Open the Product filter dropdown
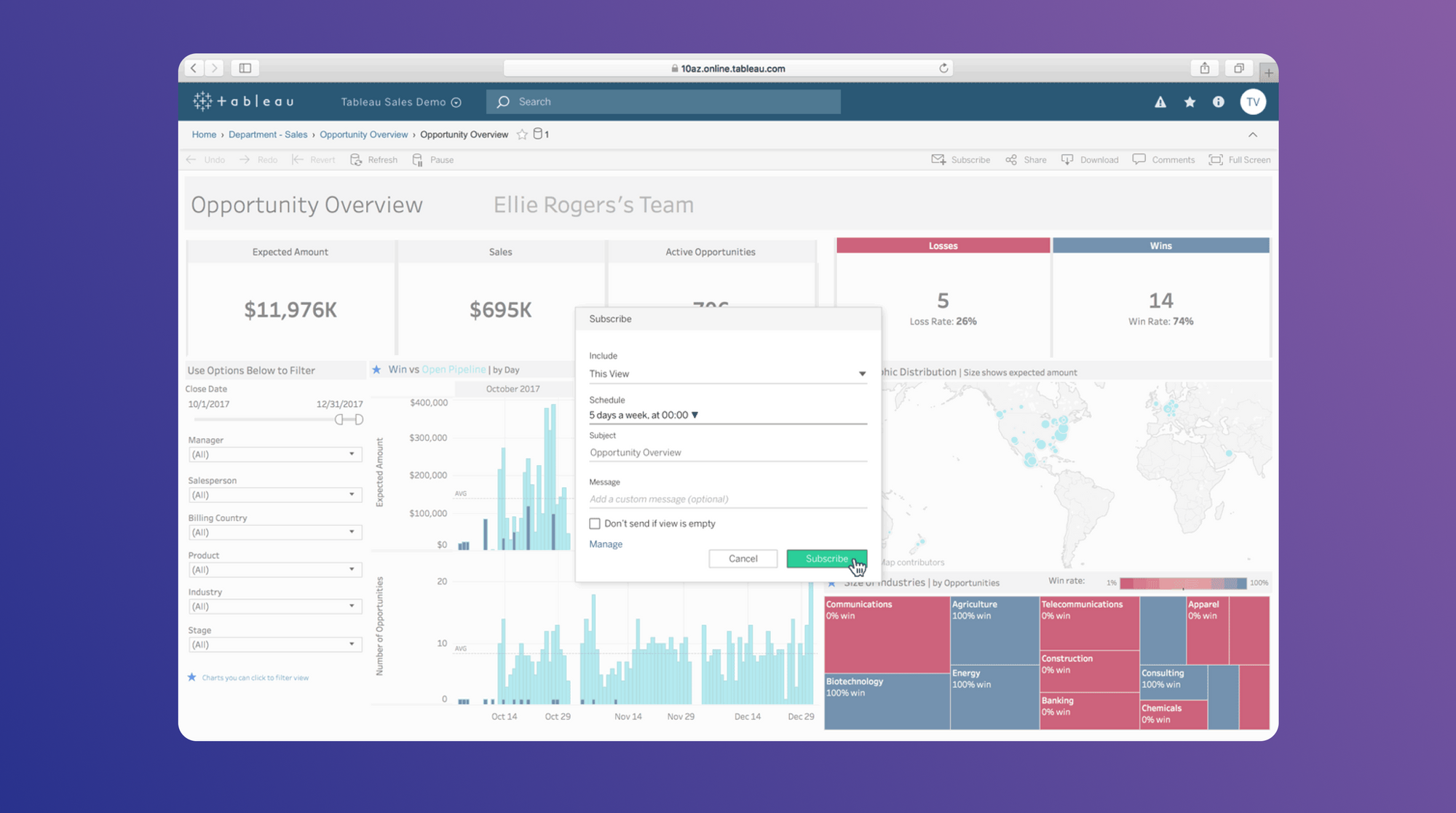This screenshot has width=1456, height=813. [274, 570]
